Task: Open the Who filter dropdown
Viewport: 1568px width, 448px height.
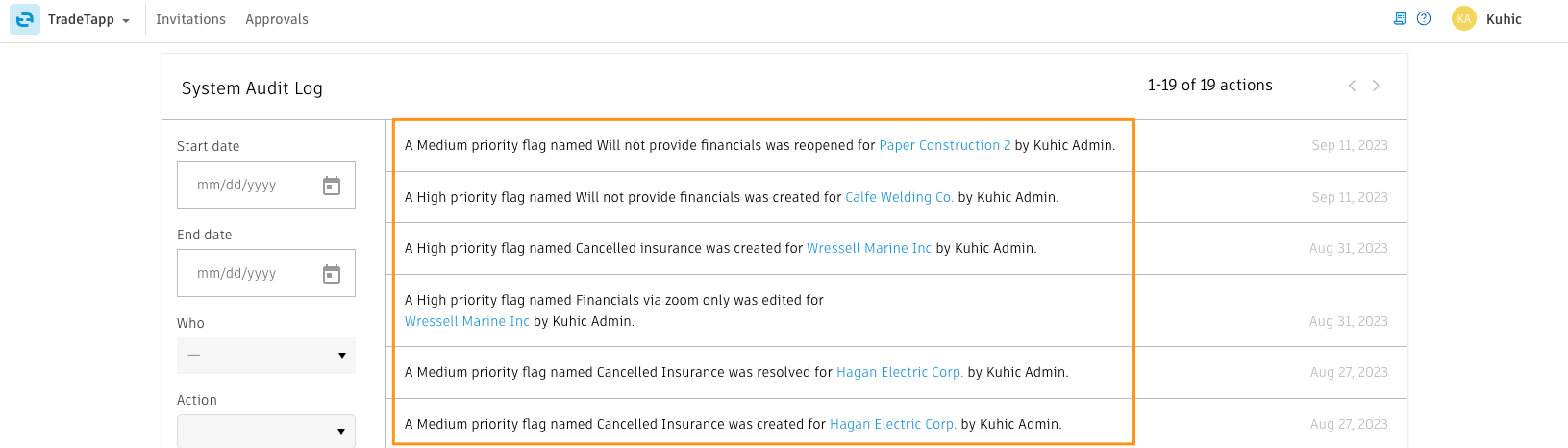Action: pos(266,356)
